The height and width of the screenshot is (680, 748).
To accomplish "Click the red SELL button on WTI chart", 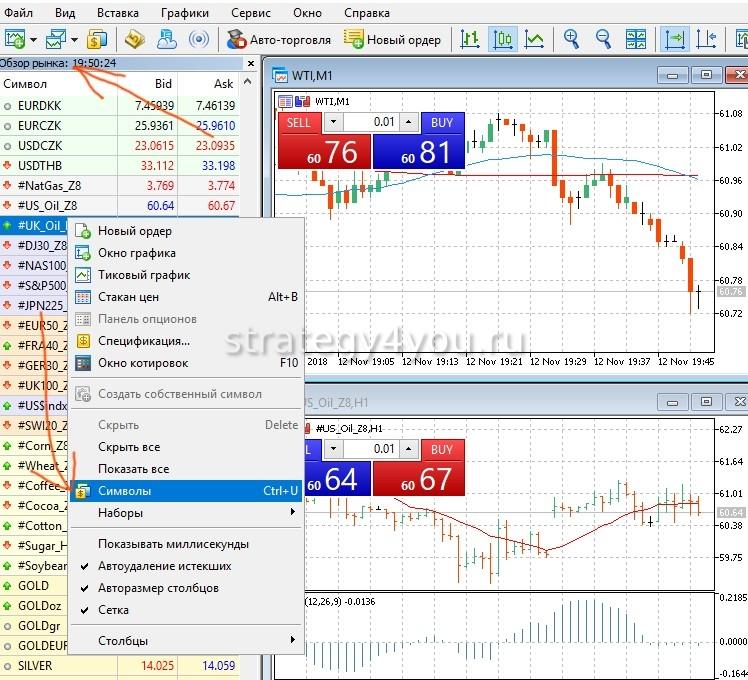I will coord(299,122).
